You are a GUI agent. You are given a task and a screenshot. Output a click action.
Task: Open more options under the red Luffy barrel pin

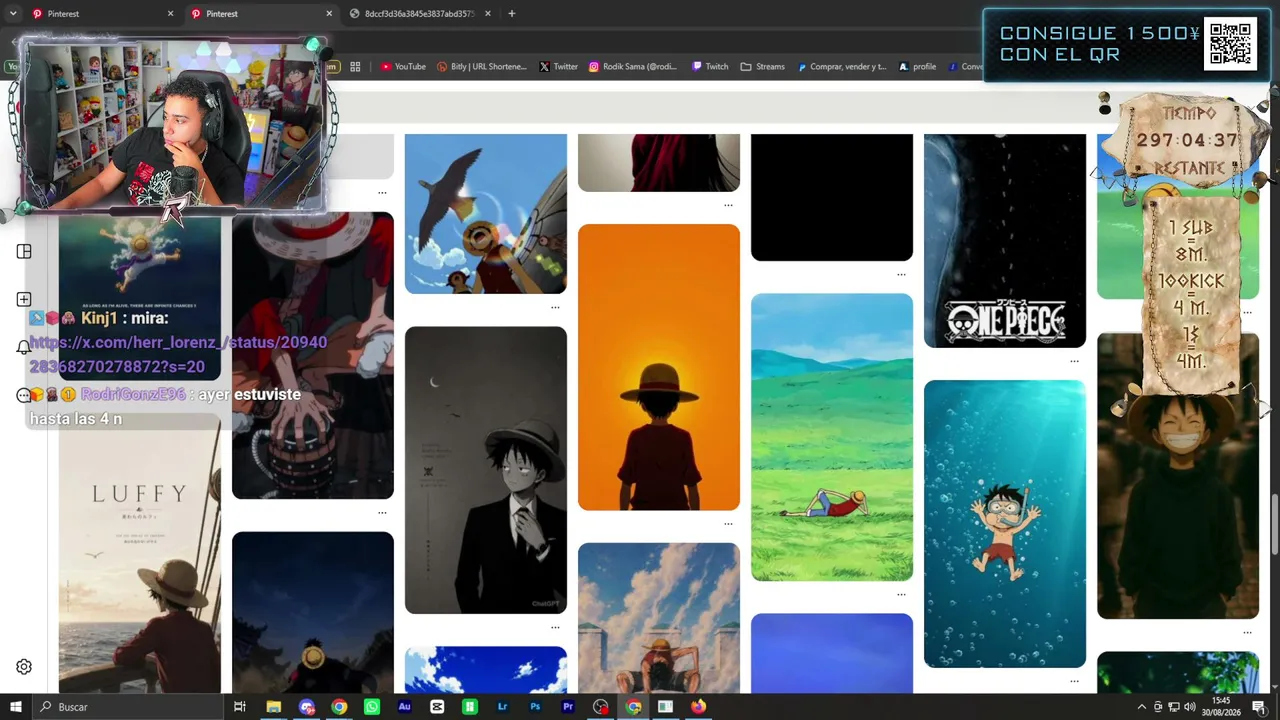pyautogui.click(x=382, y=513)
